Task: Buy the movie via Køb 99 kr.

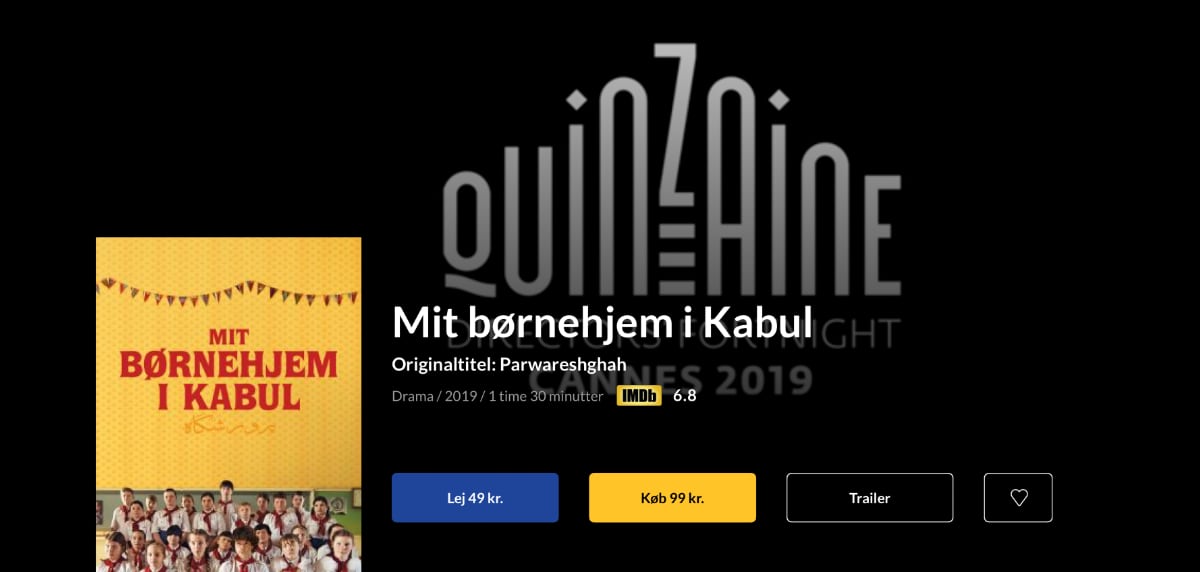Action: [x=672, y=497]
